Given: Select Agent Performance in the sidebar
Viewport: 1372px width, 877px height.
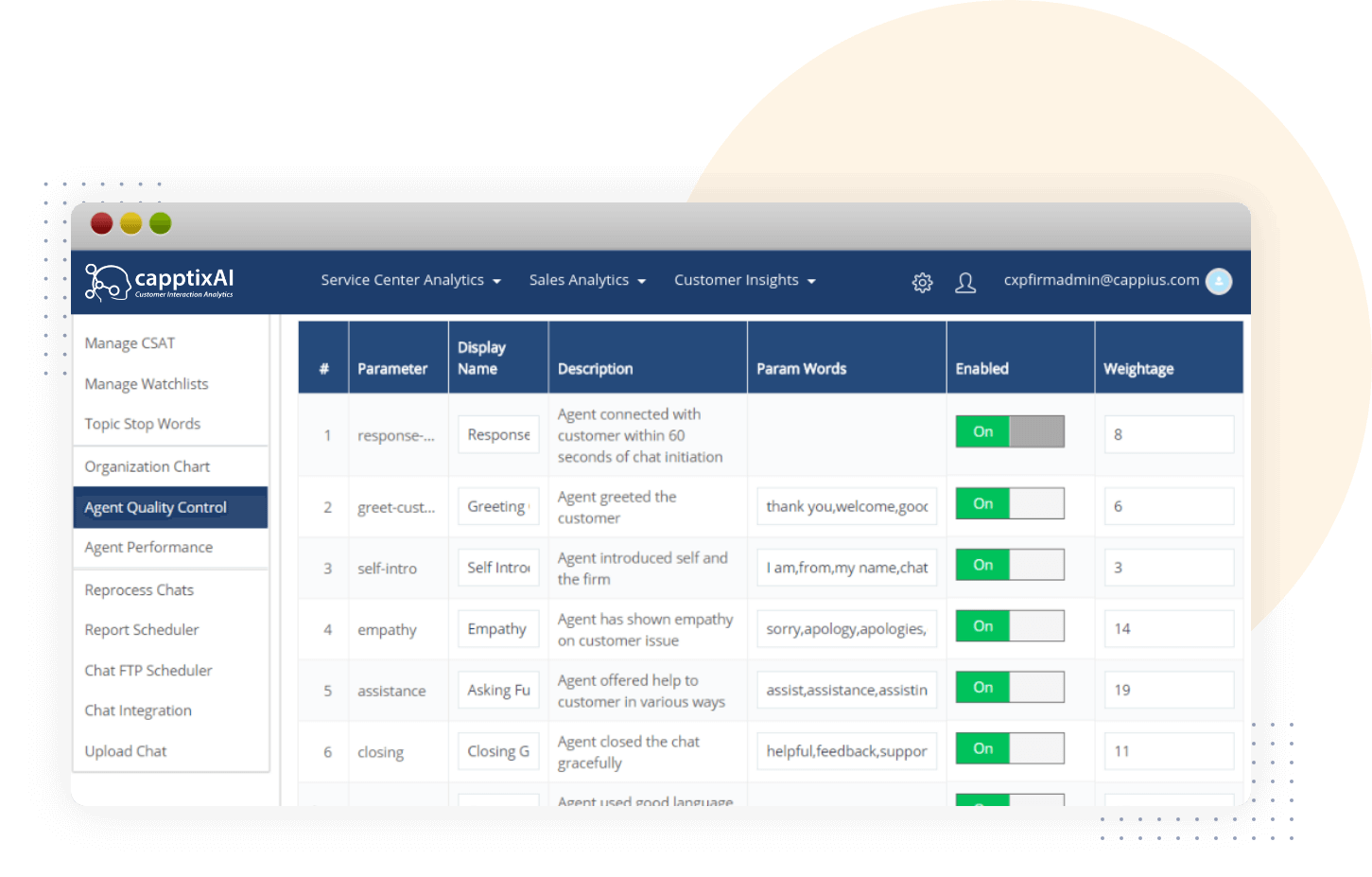Looking at the screenshot, I should point(148,547).
